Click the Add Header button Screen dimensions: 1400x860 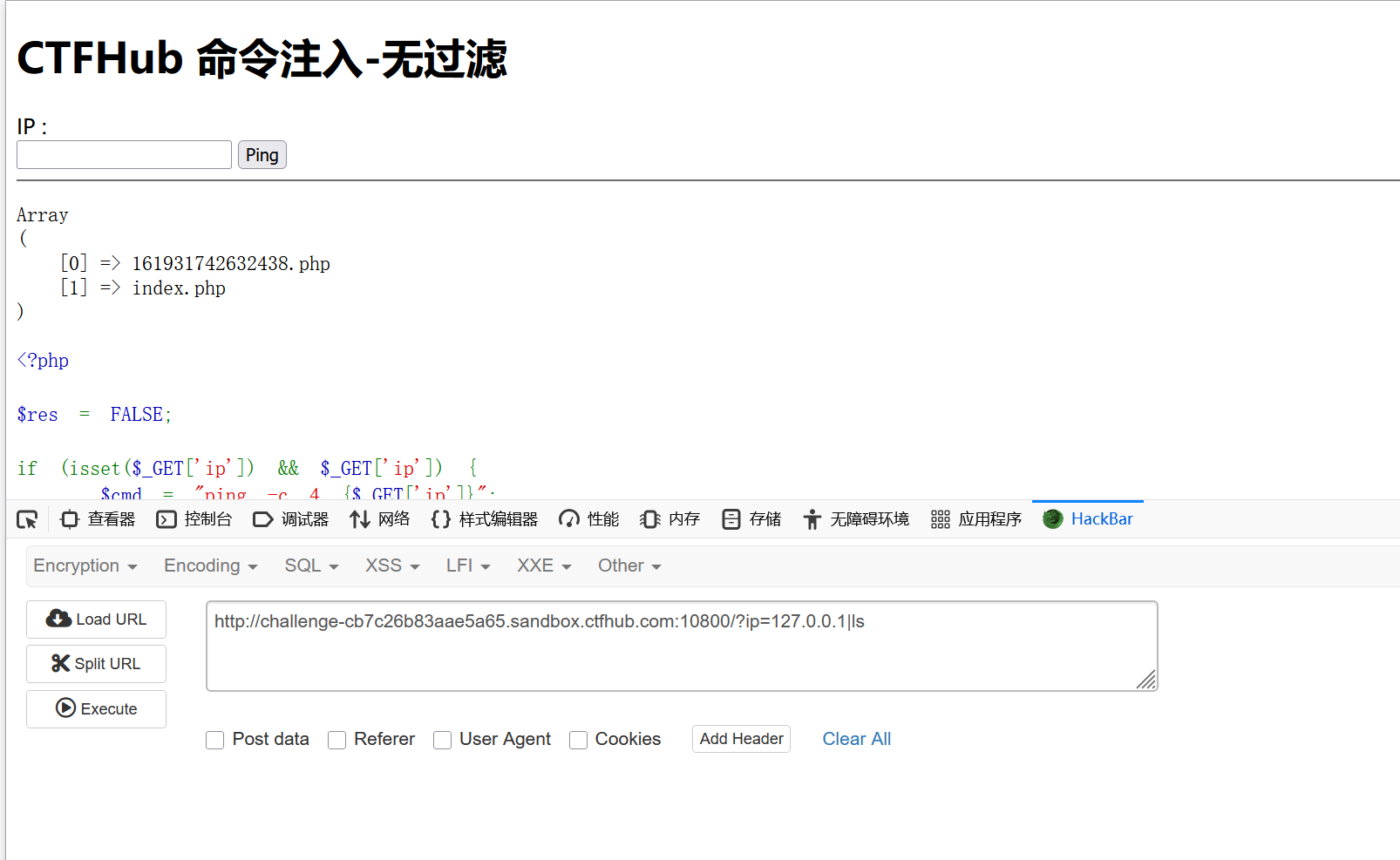pos(741,739)
